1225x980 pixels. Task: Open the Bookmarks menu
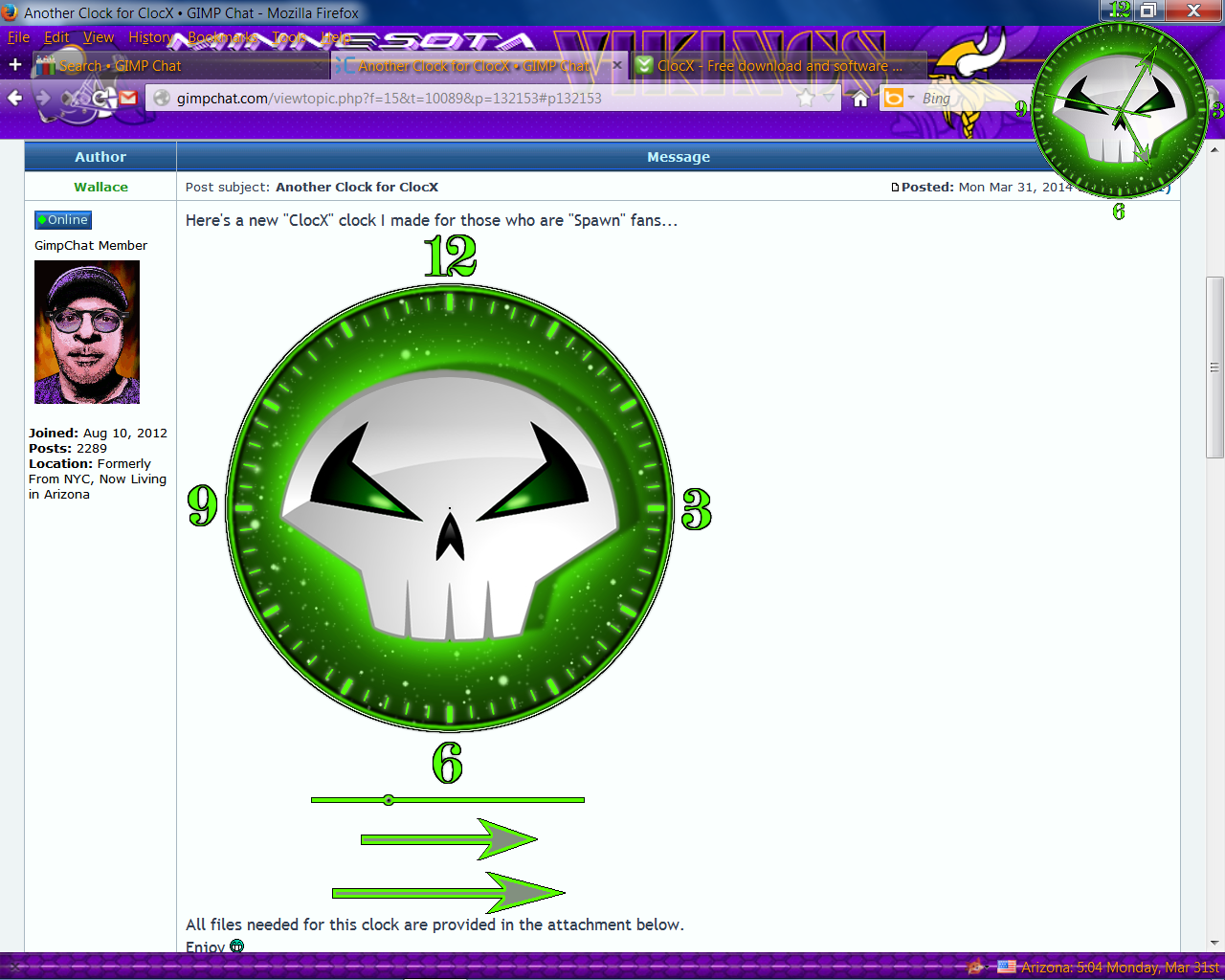tap(222, 37)
